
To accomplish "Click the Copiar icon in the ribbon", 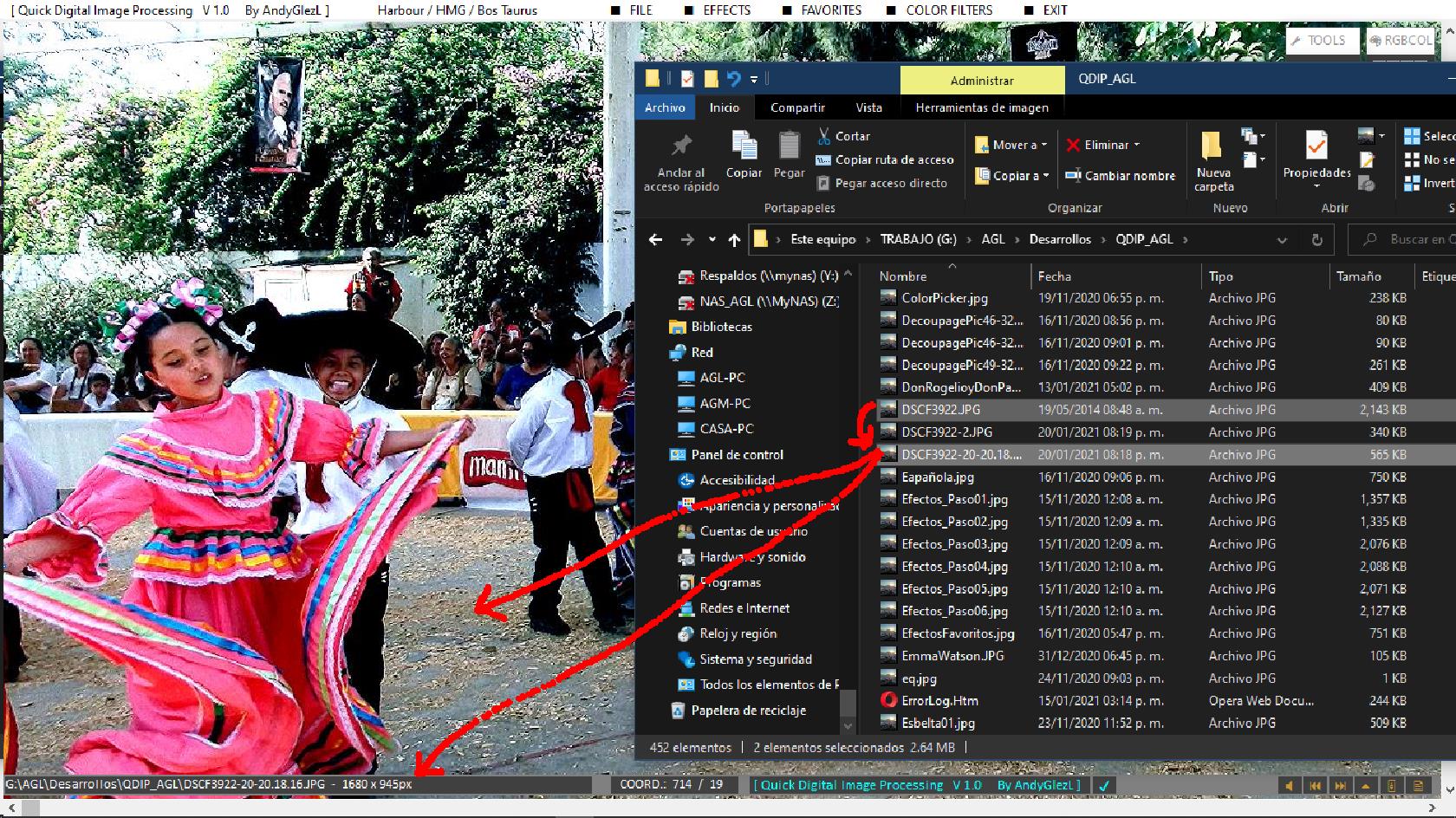I will pos(744,146).
